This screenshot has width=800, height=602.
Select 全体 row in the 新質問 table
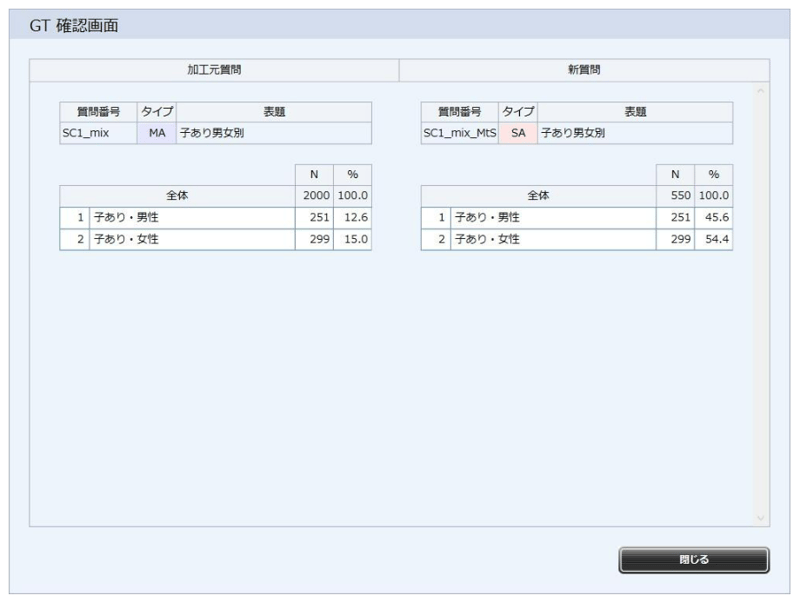[538, 196]
